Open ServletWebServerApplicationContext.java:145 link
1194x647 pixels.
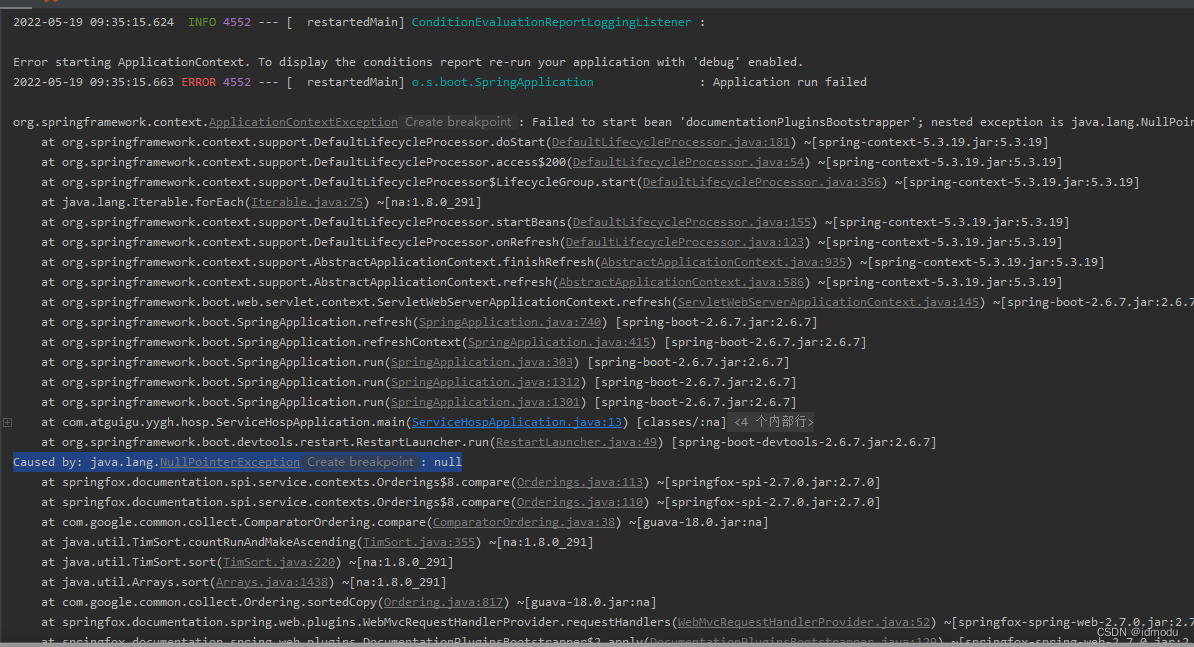828,302
